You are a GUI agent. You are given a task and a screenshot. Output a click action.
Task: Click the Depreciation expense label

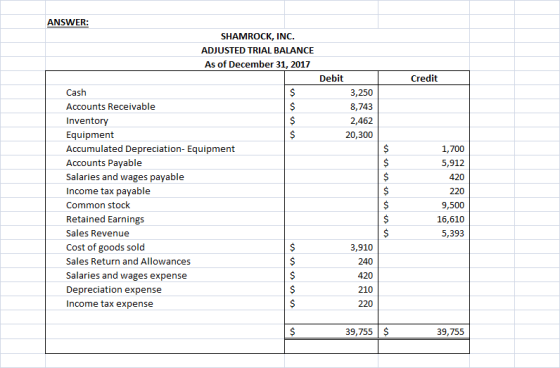114,290
